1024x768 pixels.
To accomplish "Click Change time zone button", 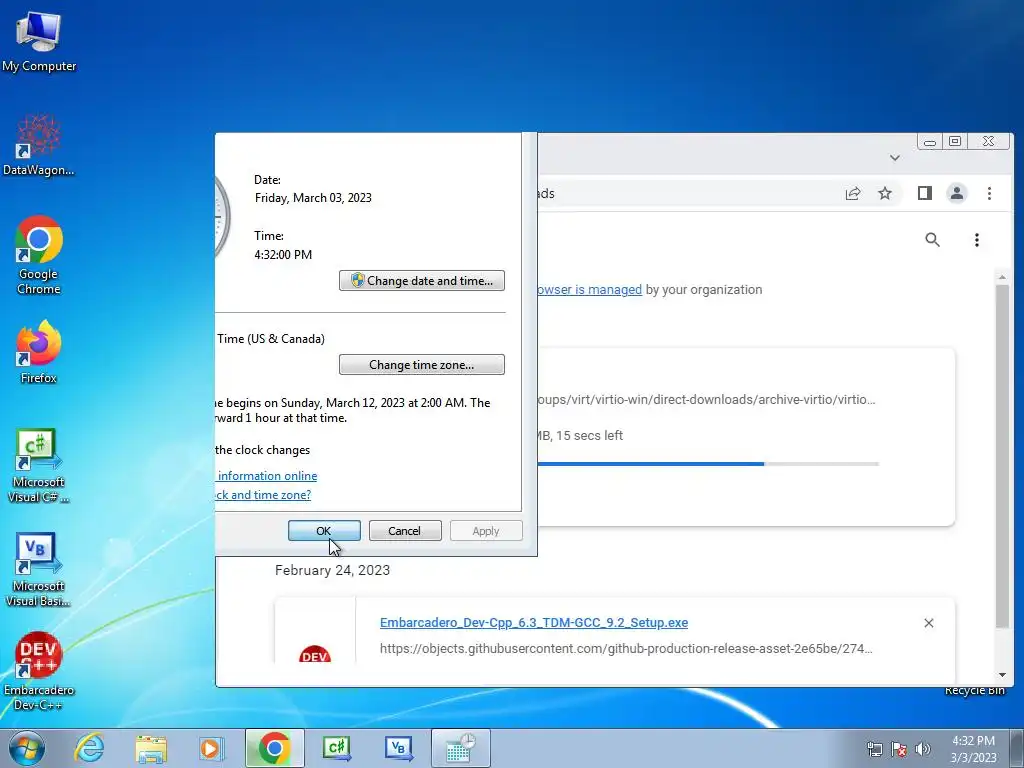I will pos(422,364).
